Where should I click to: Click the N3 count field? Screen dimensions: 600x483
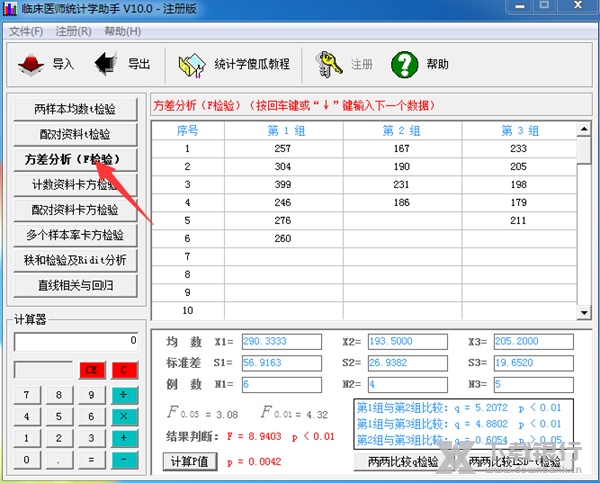click(x=533, y=385)
